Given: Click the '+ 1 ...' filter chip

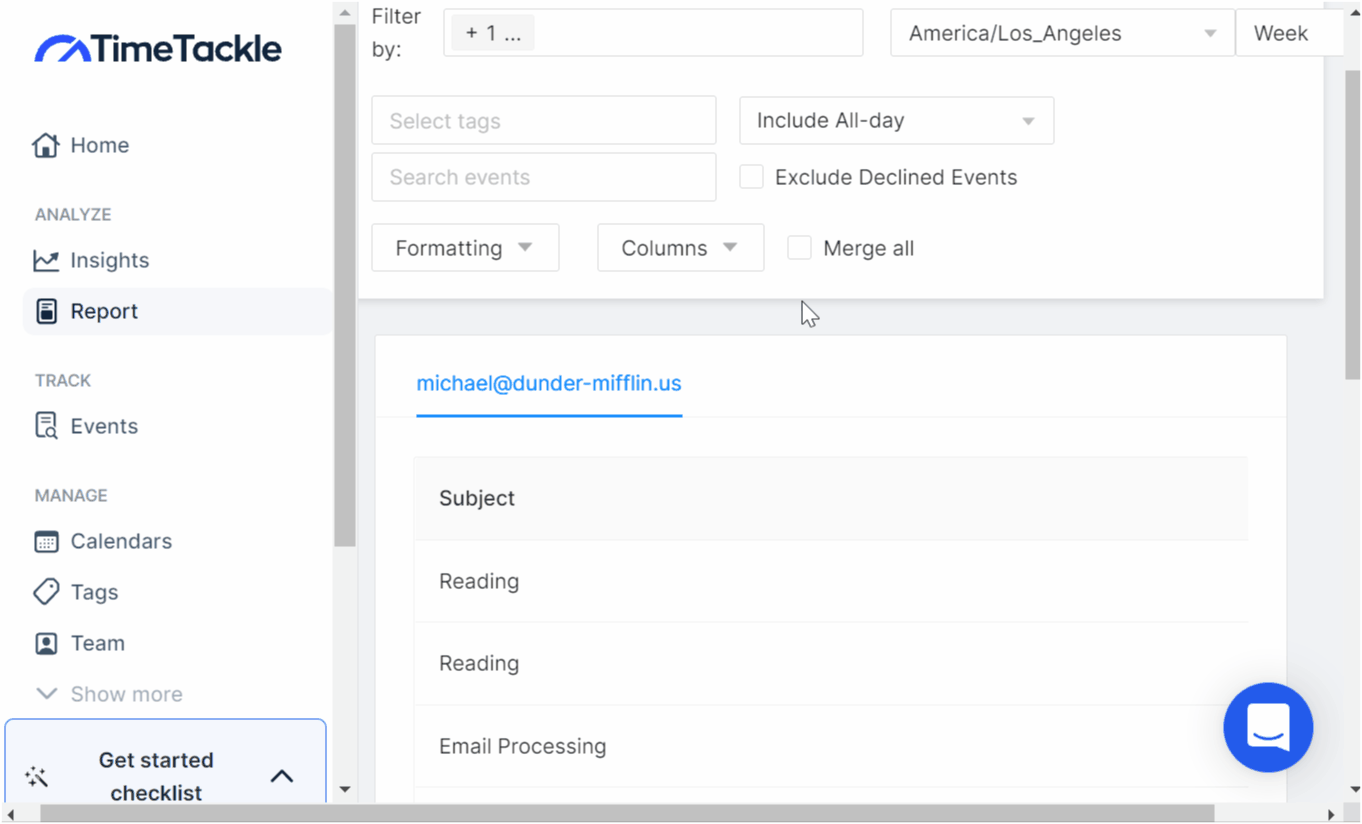Looking at the screenshot, I should 493,33.
